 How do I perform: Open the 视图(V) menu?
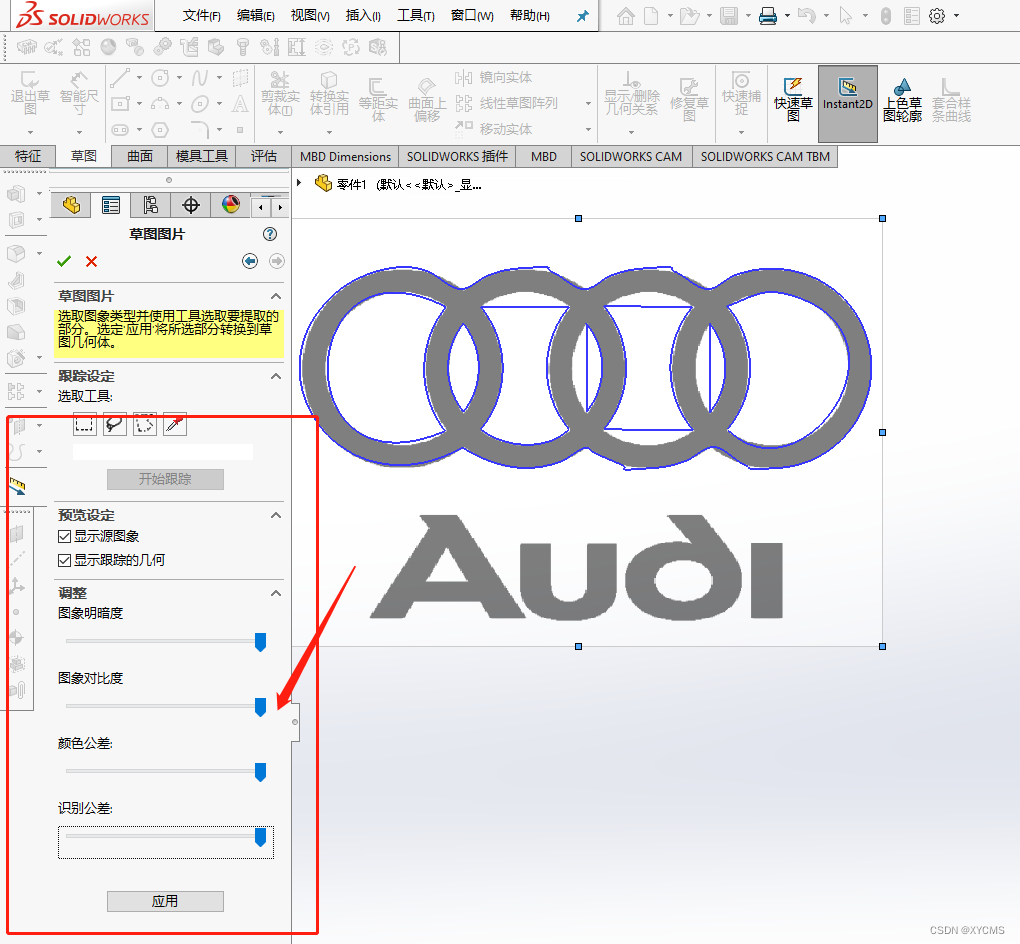click(x=310, y=16)
